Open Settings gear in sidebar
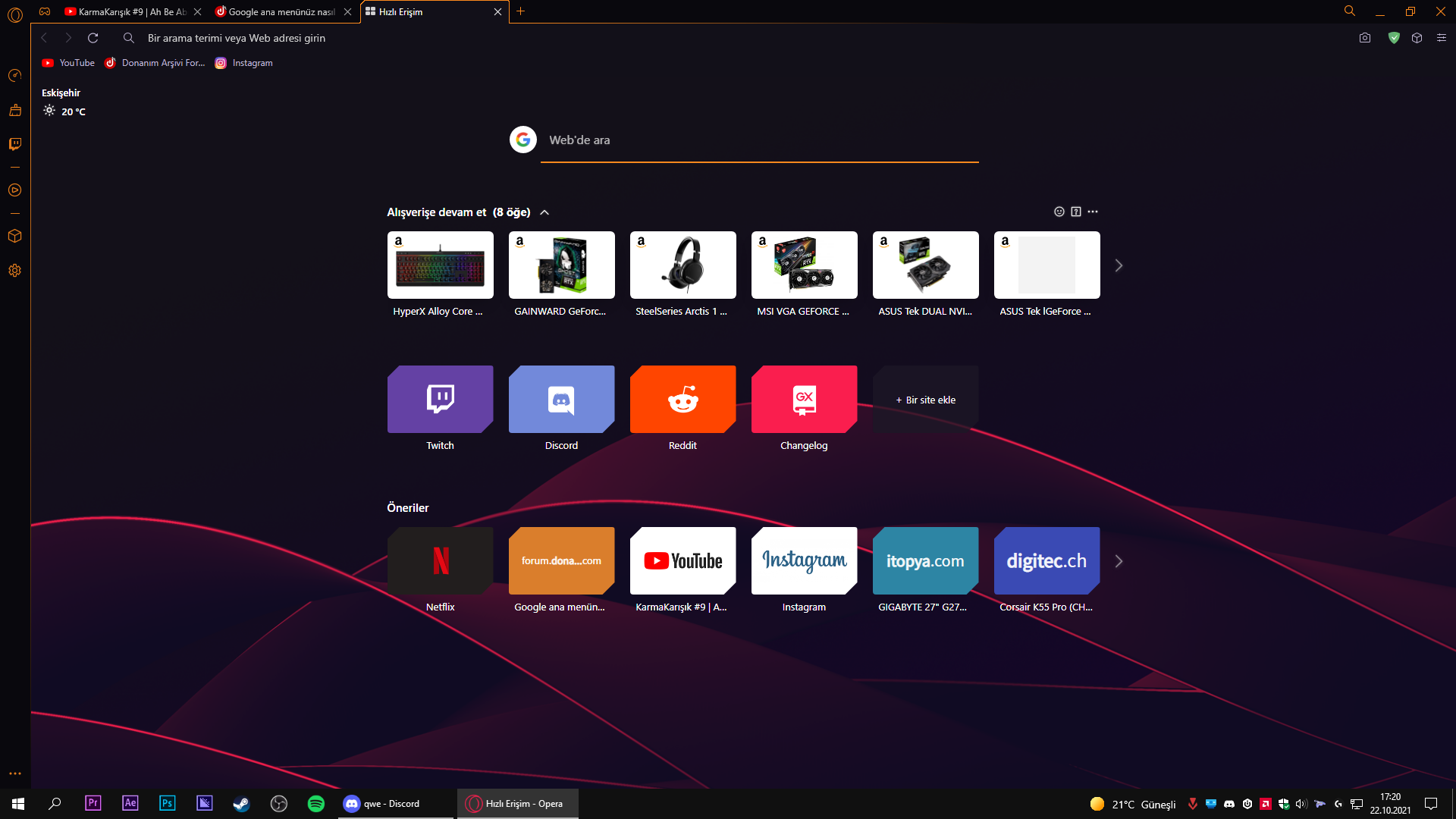This screenshot has width=1456, height=819. tap(14, 271)
